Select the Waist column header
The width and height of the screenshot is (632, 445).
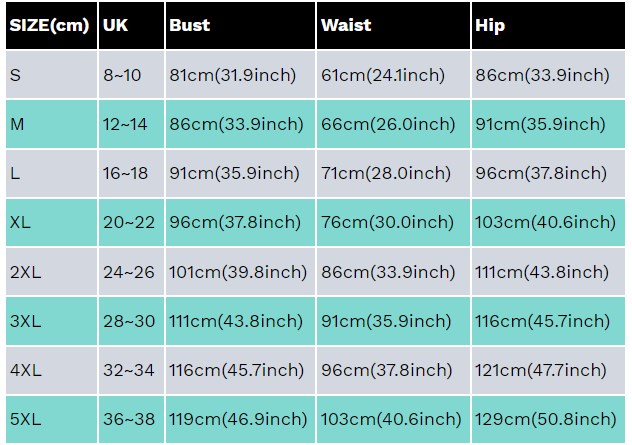click(393, 25)
